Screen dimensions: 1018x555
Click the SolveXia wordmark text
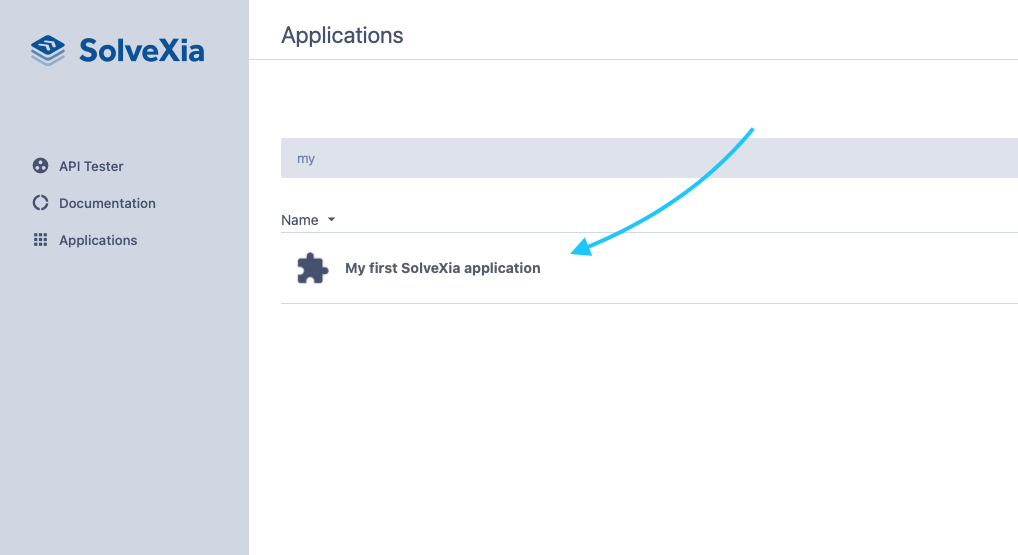(x=141, y=50)
